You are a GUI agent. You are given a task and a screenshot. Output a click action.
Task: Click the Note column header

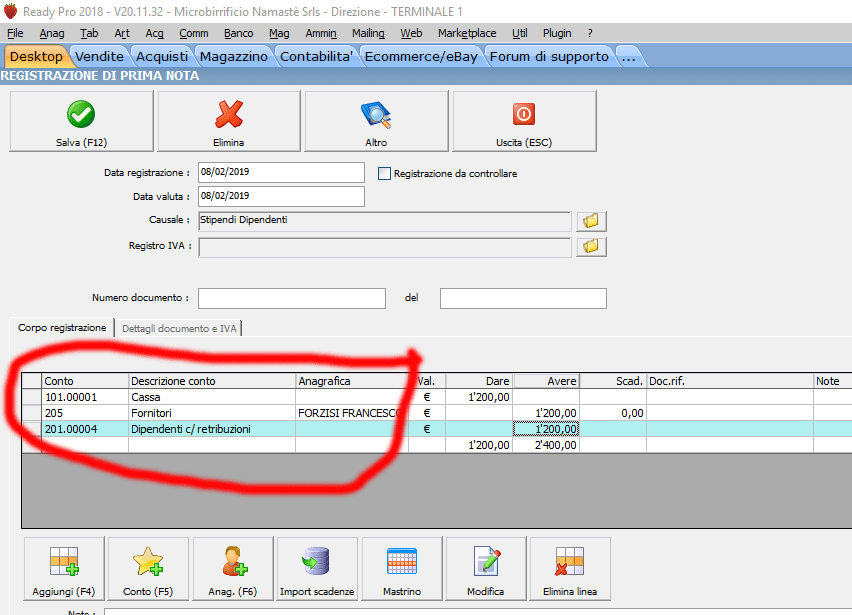tap(832, 381)
